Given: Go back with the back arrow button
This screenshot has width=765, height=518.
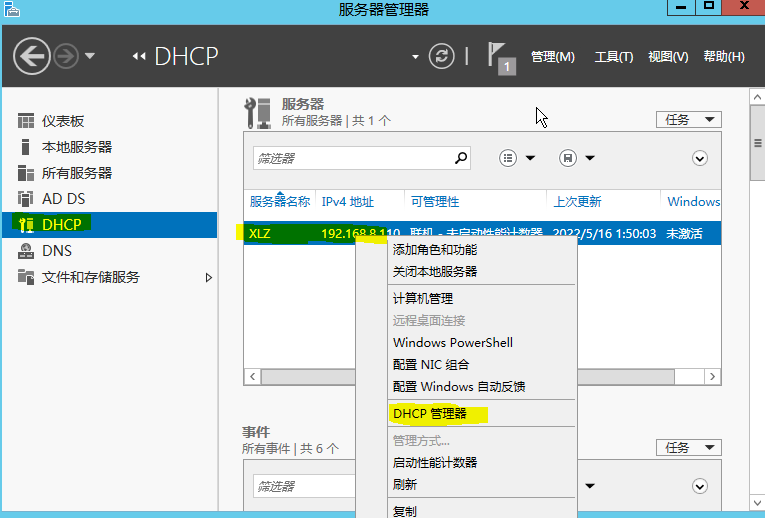Looking at the screenshot, I should click(32, 56).
